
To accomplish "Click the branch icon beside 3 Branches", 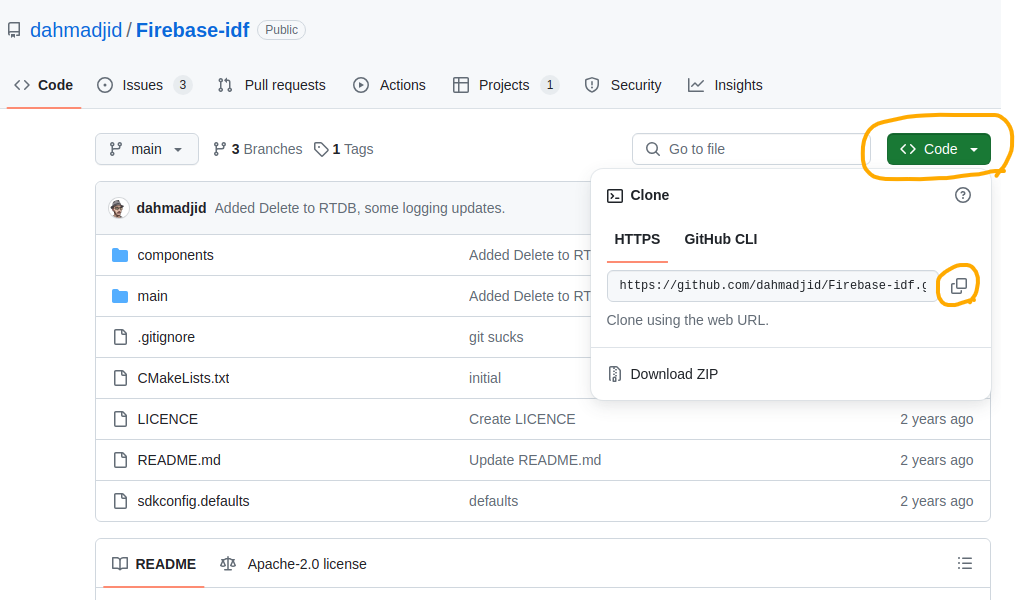I will [x=219, y=149].
